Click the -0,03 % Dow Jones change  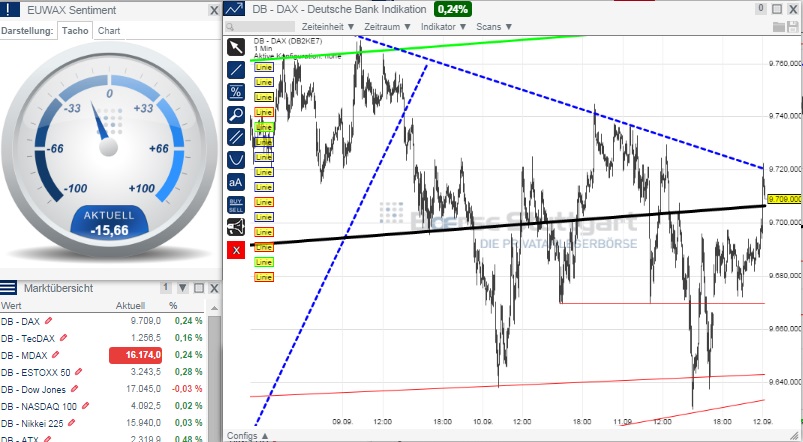[187, 389]
